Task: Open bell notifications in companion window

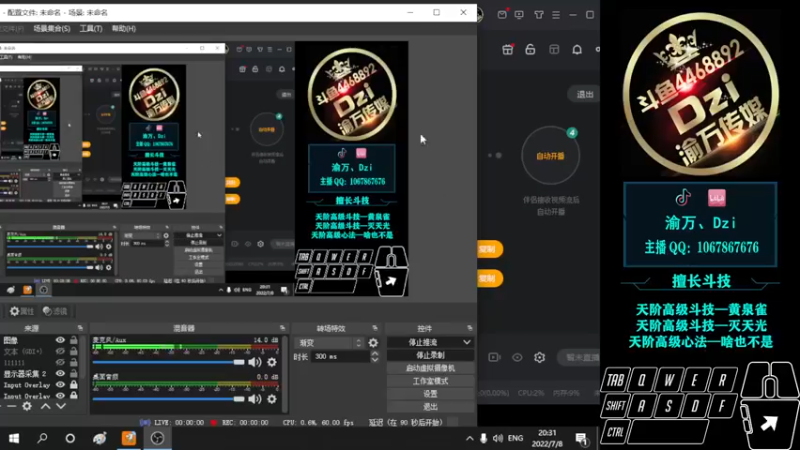Action: [577, 49]
